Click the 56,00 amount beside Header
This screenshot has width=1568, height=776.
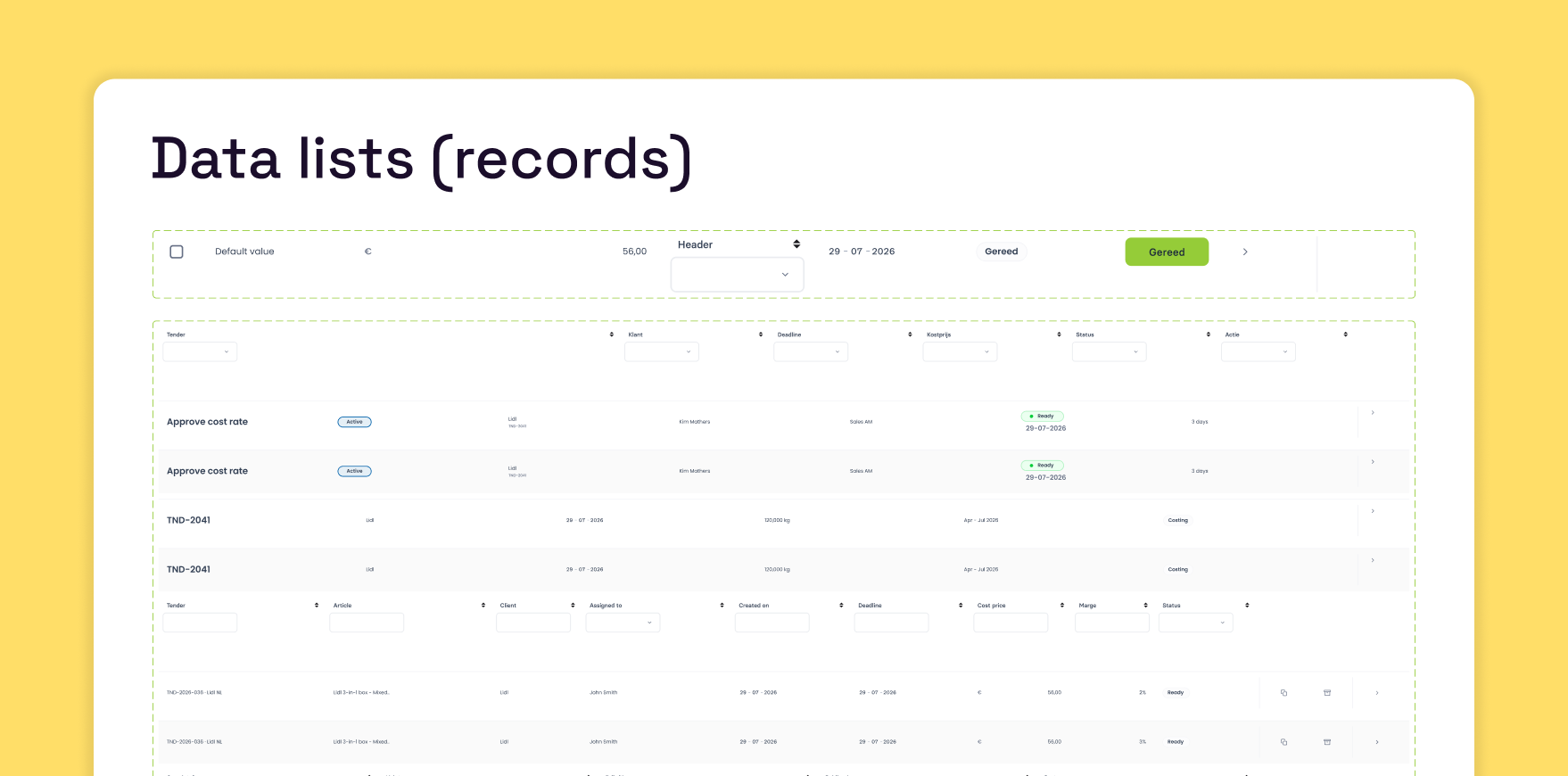pos(634,252)
